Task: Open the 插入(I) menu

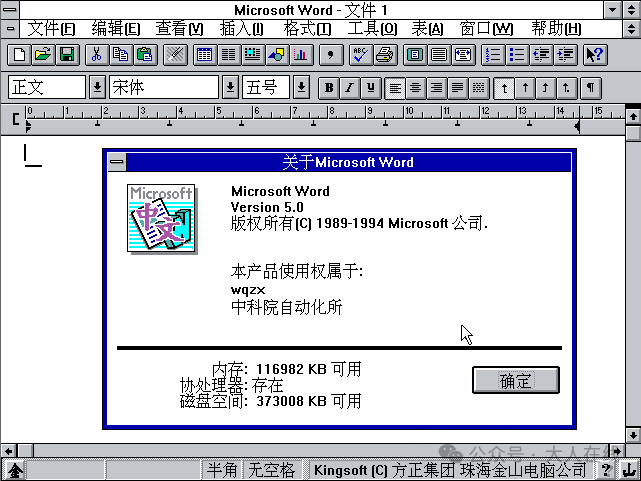Action: pyautogui.click(x=242, y=29)
